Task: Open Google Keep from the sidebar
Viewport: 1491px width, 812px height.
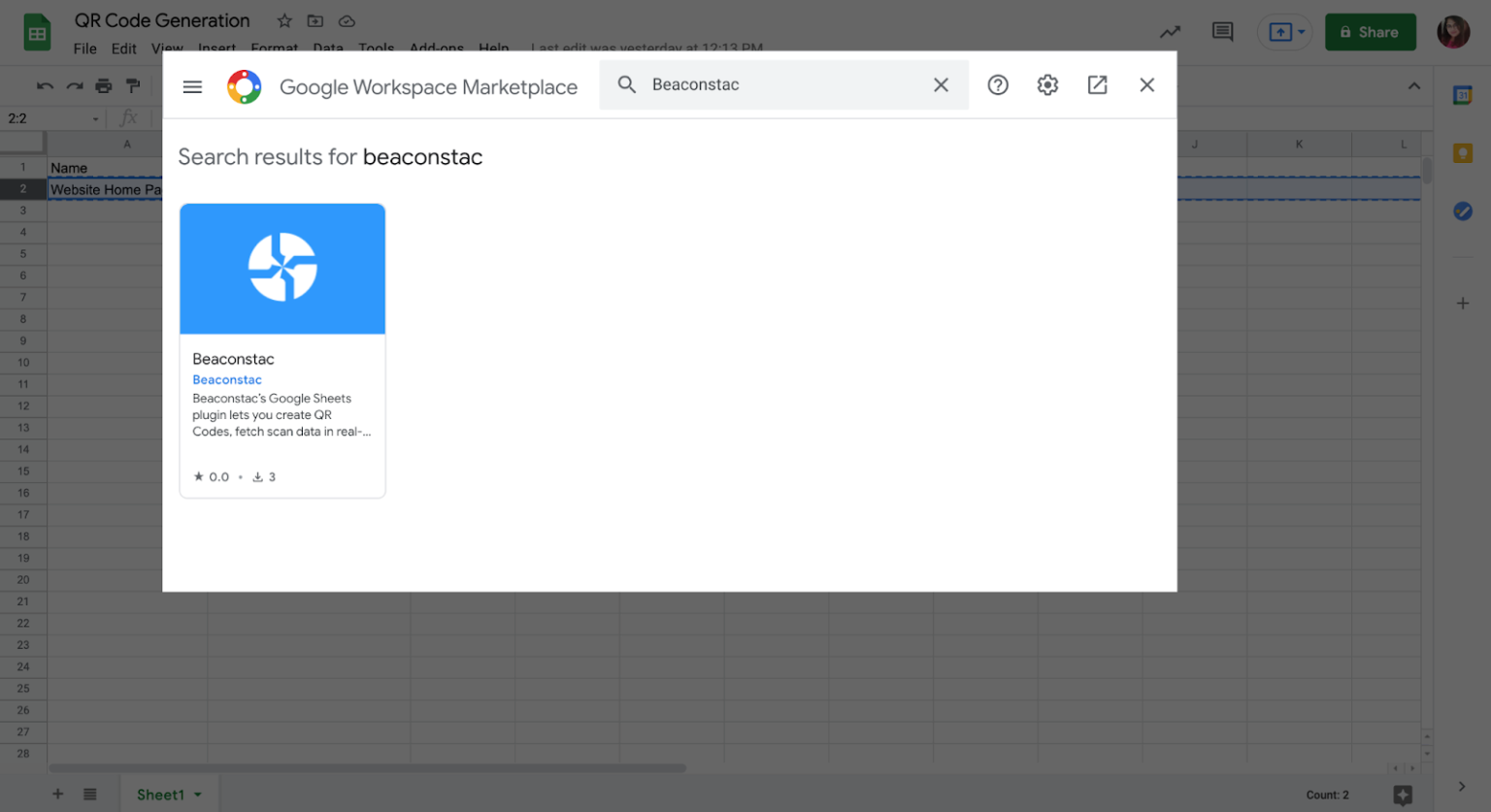Action: (x=1464, y=152)
